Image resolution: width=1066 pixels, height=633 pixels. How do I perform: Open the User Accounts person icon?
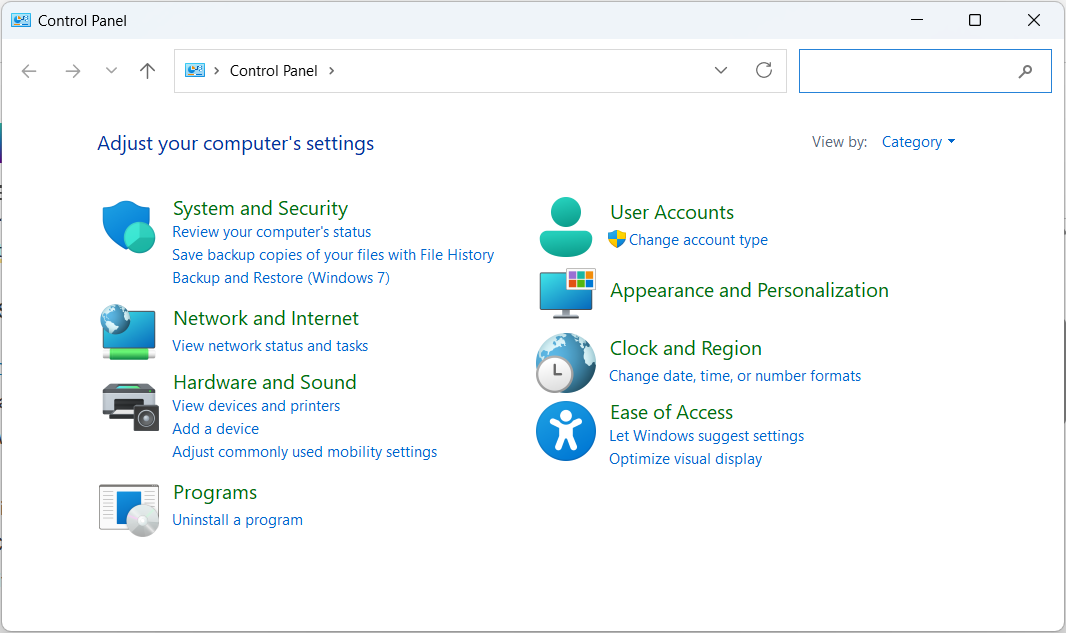tap(566, 227)
